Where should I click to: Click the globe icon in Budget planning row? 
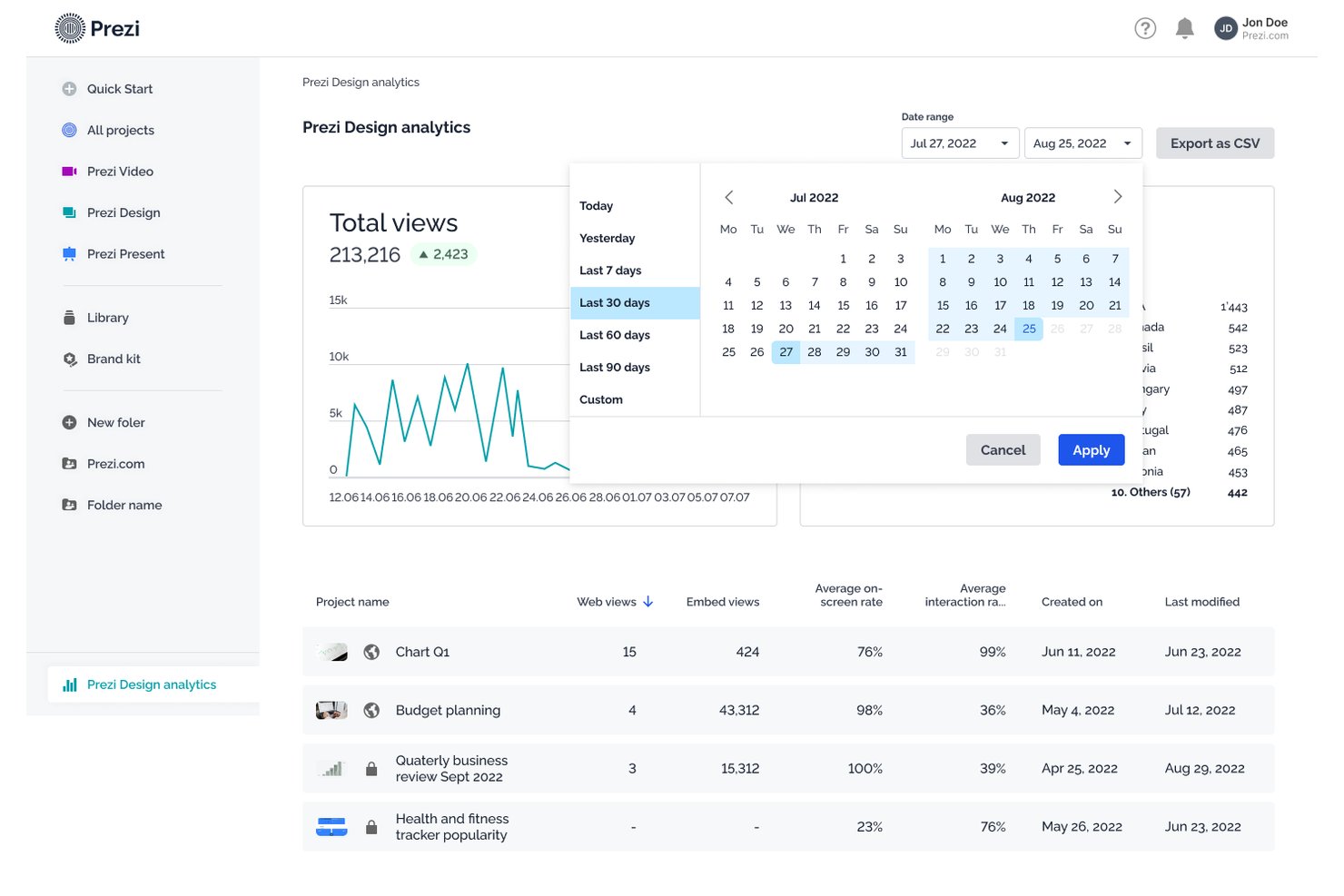click(371, 710)
